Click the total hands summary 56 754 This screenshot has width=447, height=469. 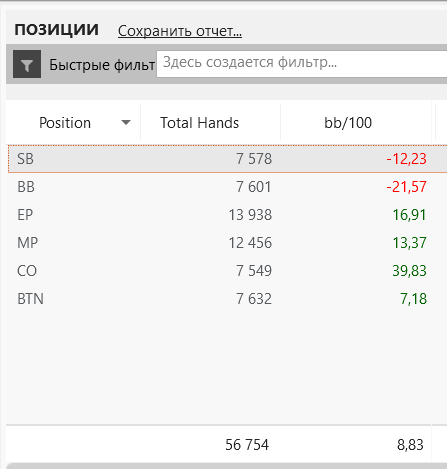pos(247,445)
